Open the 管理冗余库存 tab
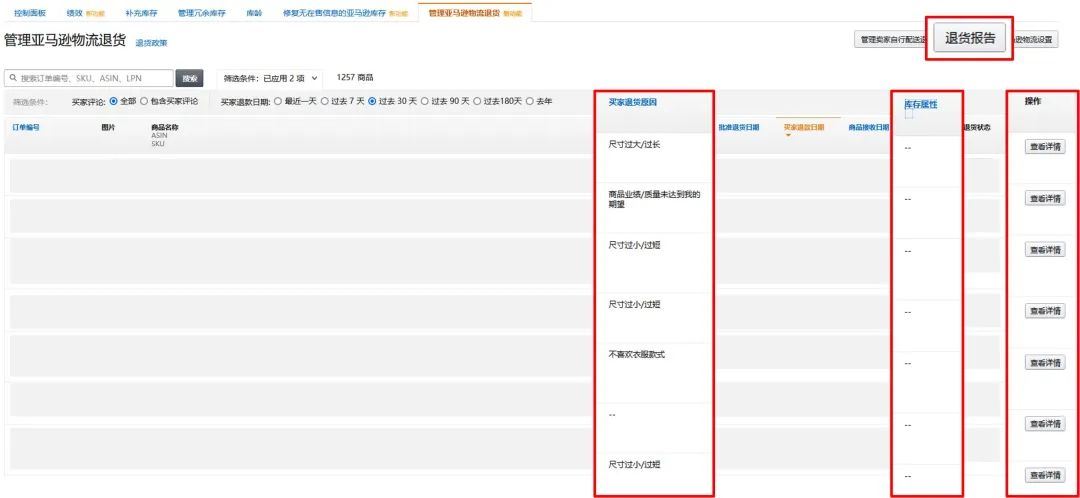The width and height of the screenshot is (1080, 498). pos(201,13)
